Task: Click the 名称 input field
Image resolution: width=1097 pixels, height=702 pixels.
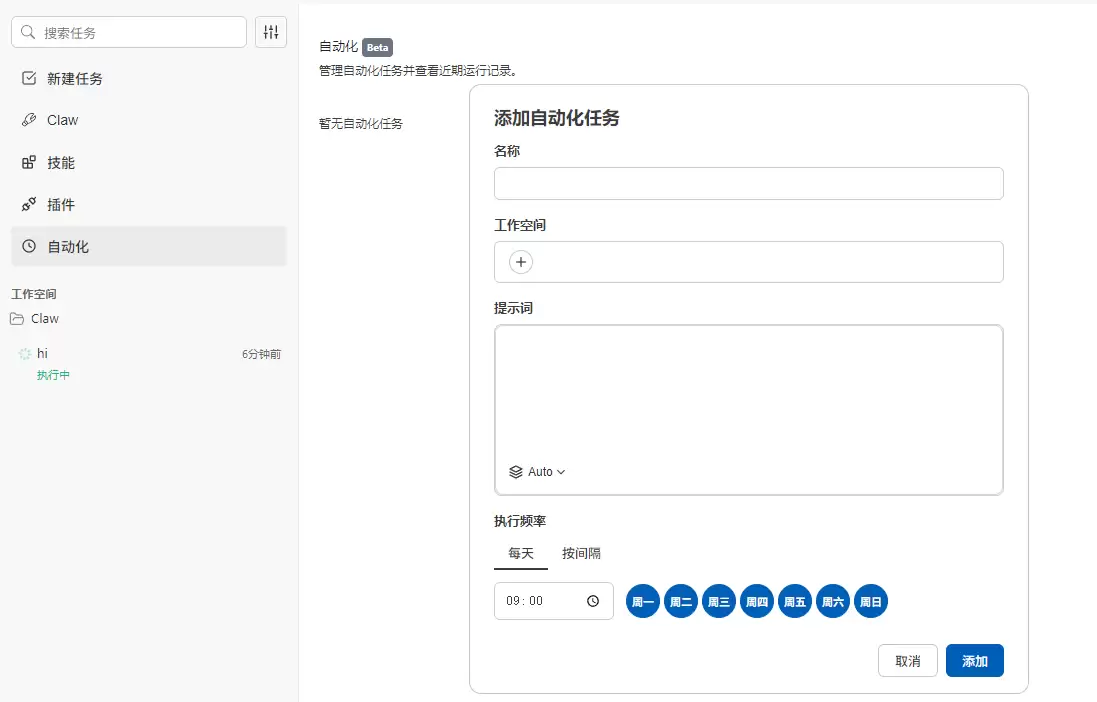Action: pyautogui.click(x=748, y=183)
